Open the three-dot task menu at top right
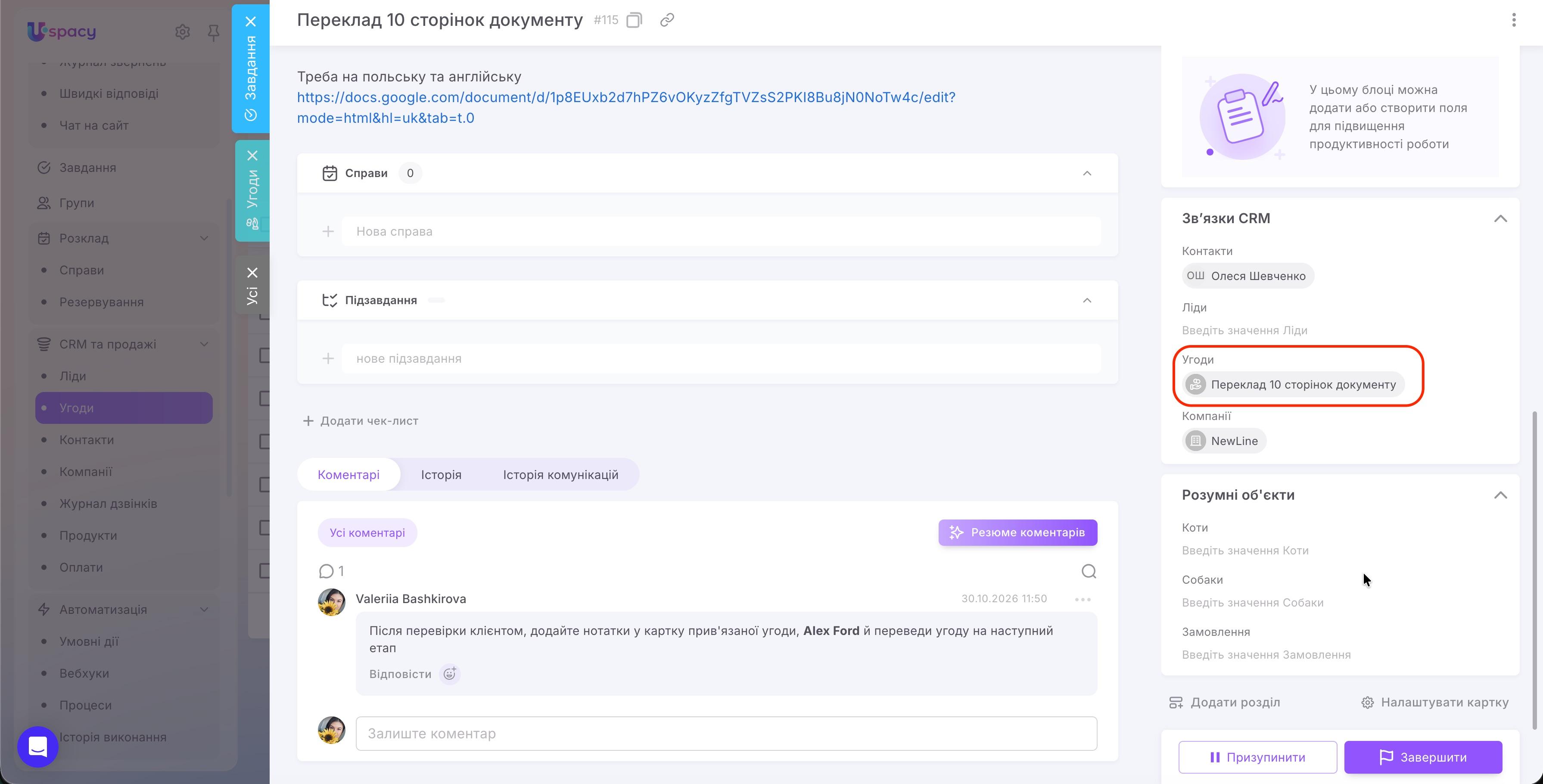Screen dimensions: 1543x784 (1514, 20)
